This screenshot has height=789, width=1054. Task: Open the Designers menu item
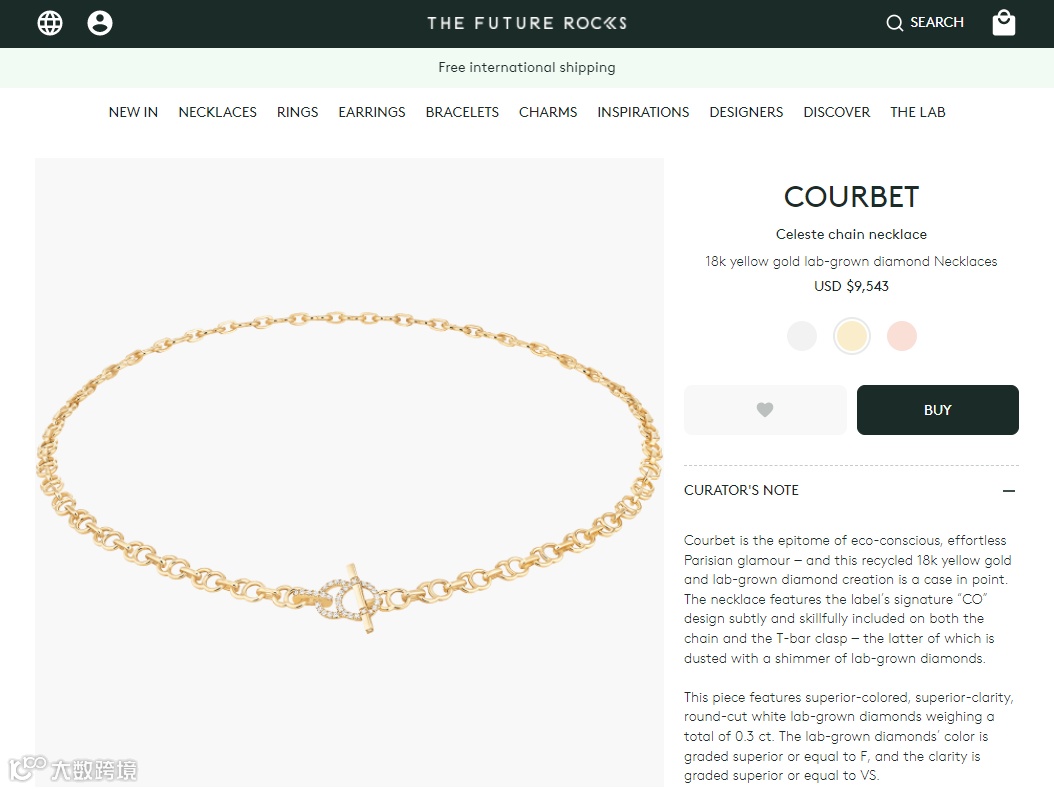[x=746, y=112]
